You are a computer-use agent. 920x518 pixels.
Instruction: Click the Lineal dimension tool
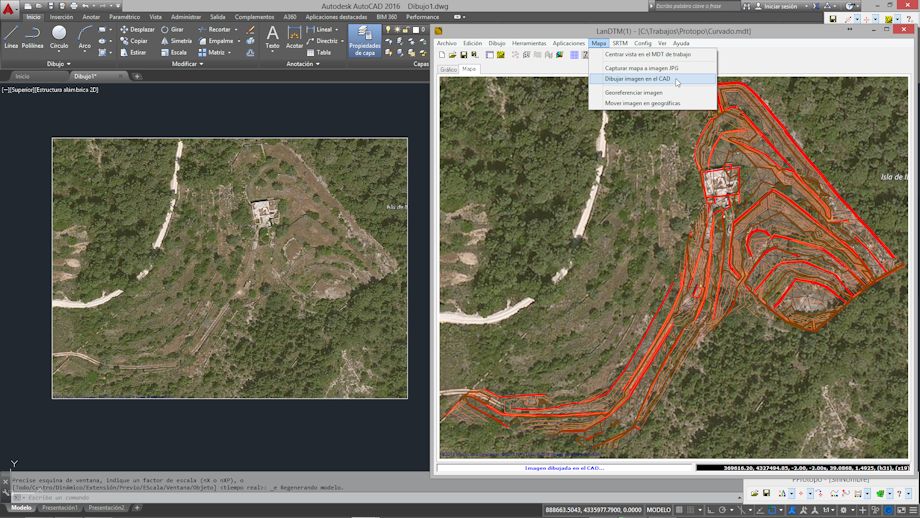click(319, 29)
